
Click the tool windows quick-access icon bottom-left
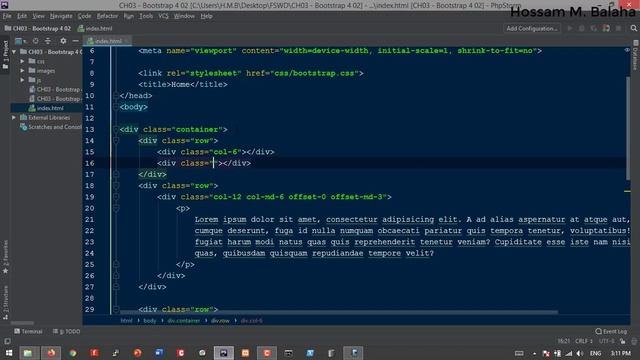pyautogui.click(x=7, y=341)
